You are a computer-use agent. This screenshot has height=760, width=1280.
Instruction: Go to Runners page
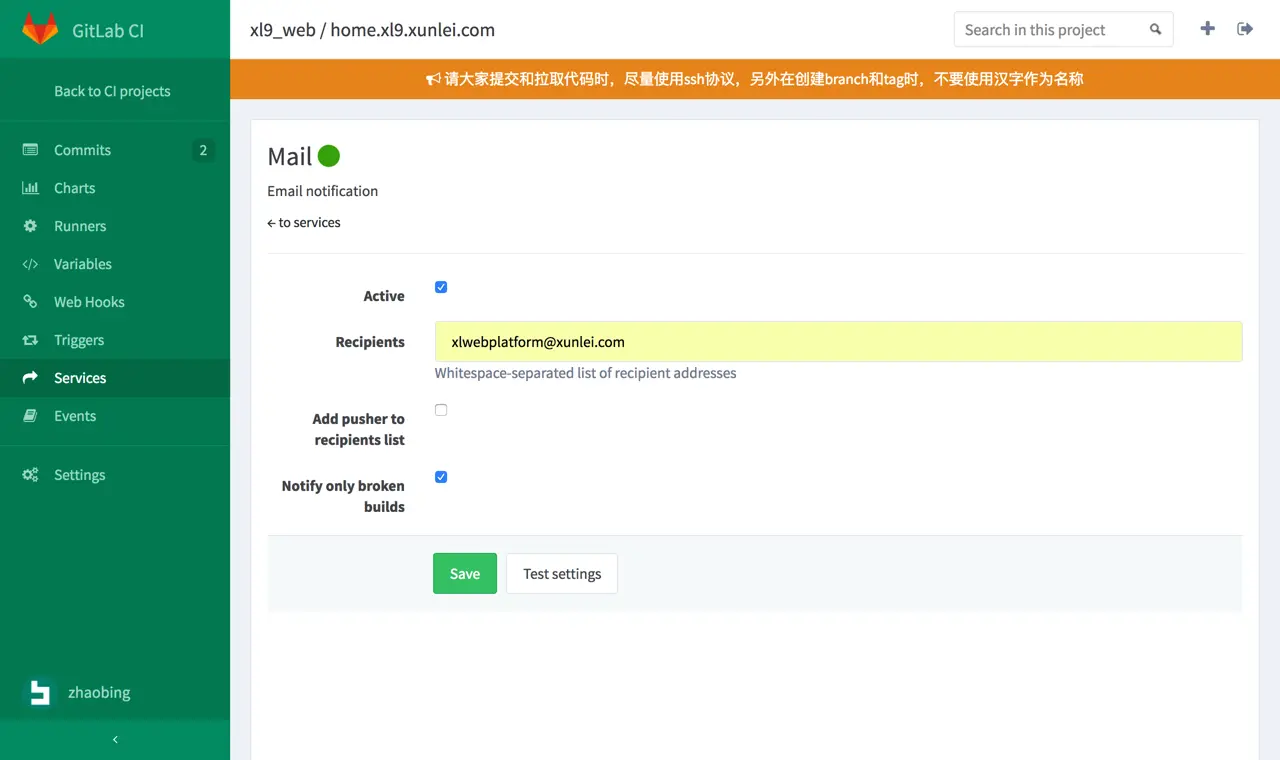tap(115, 226)
